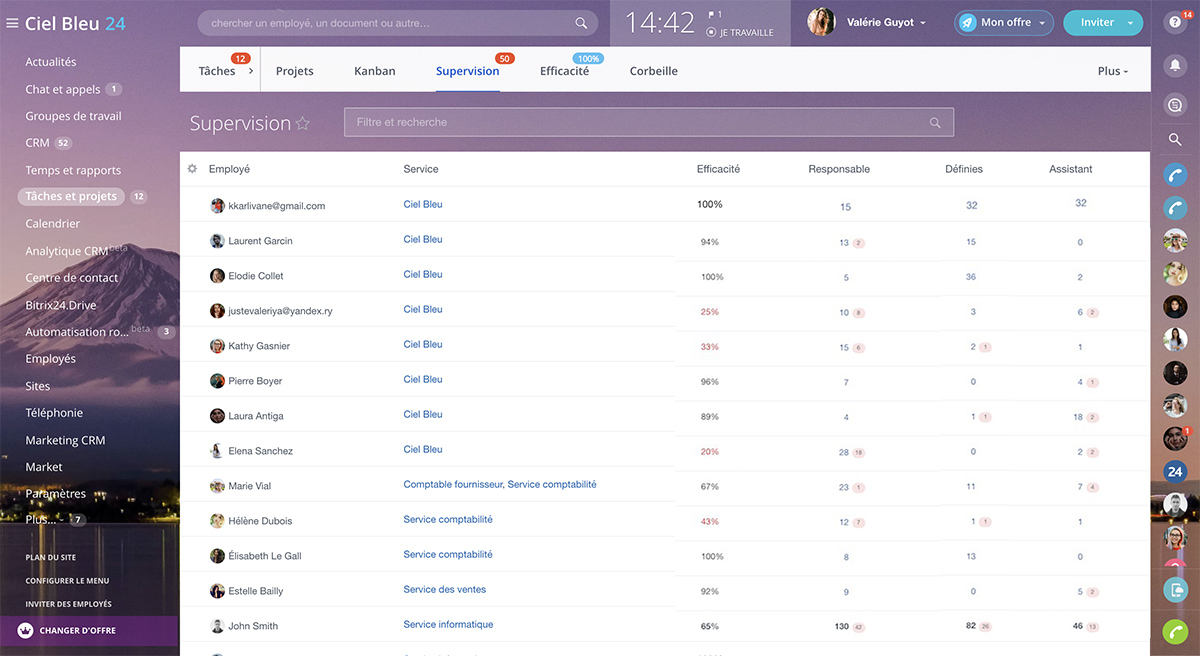Open the Service informatique link
Image resolution: width=1200 pixels, height=656 pixels.
[x=448, y=625]
